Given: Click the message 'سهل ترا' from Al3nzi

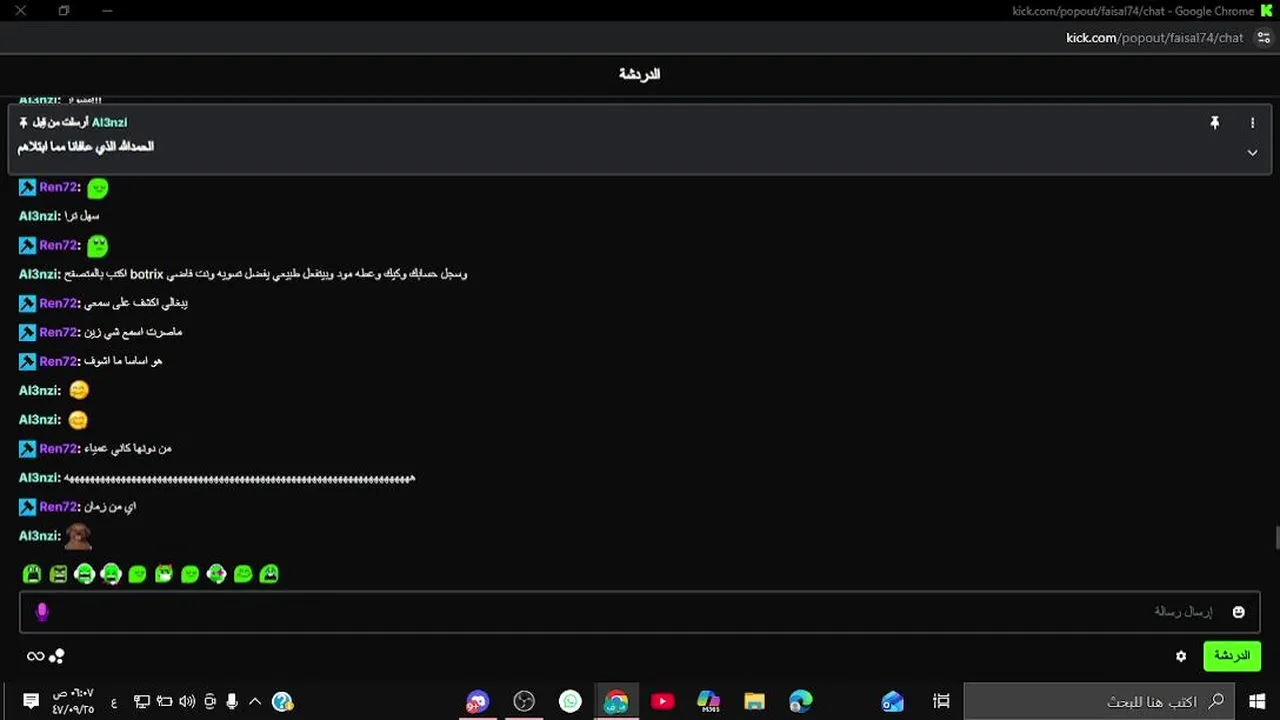Looking at the screenshot, I should [x=82, y=216].
